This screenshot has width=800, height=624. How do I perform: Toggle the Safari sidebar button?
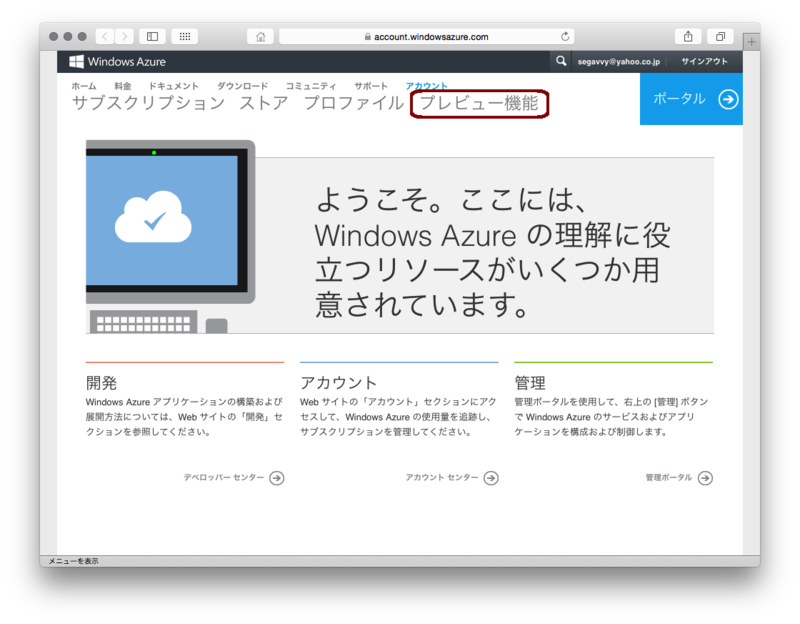[x=153, y=36]
